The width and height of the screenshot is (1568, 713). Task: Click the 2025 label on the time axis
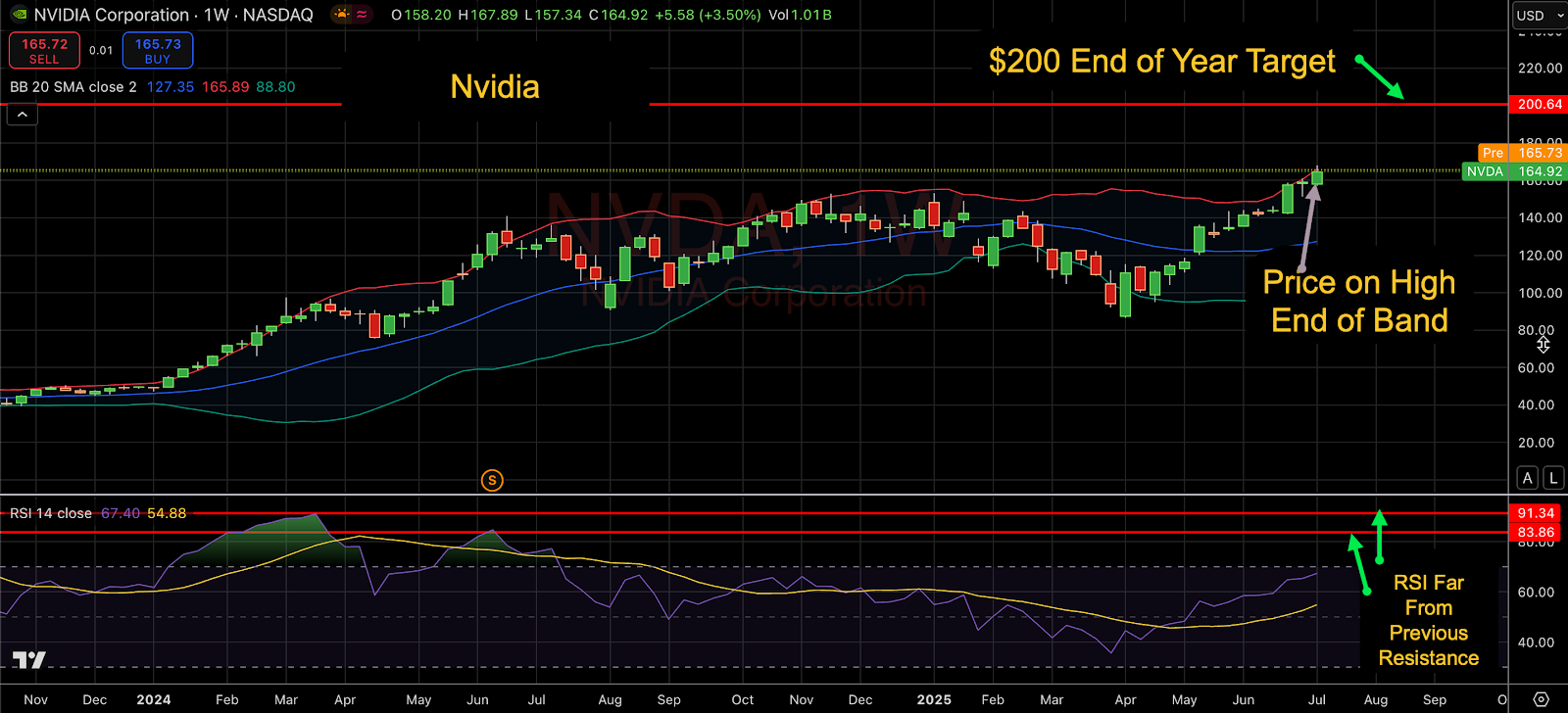coord(934,699)
